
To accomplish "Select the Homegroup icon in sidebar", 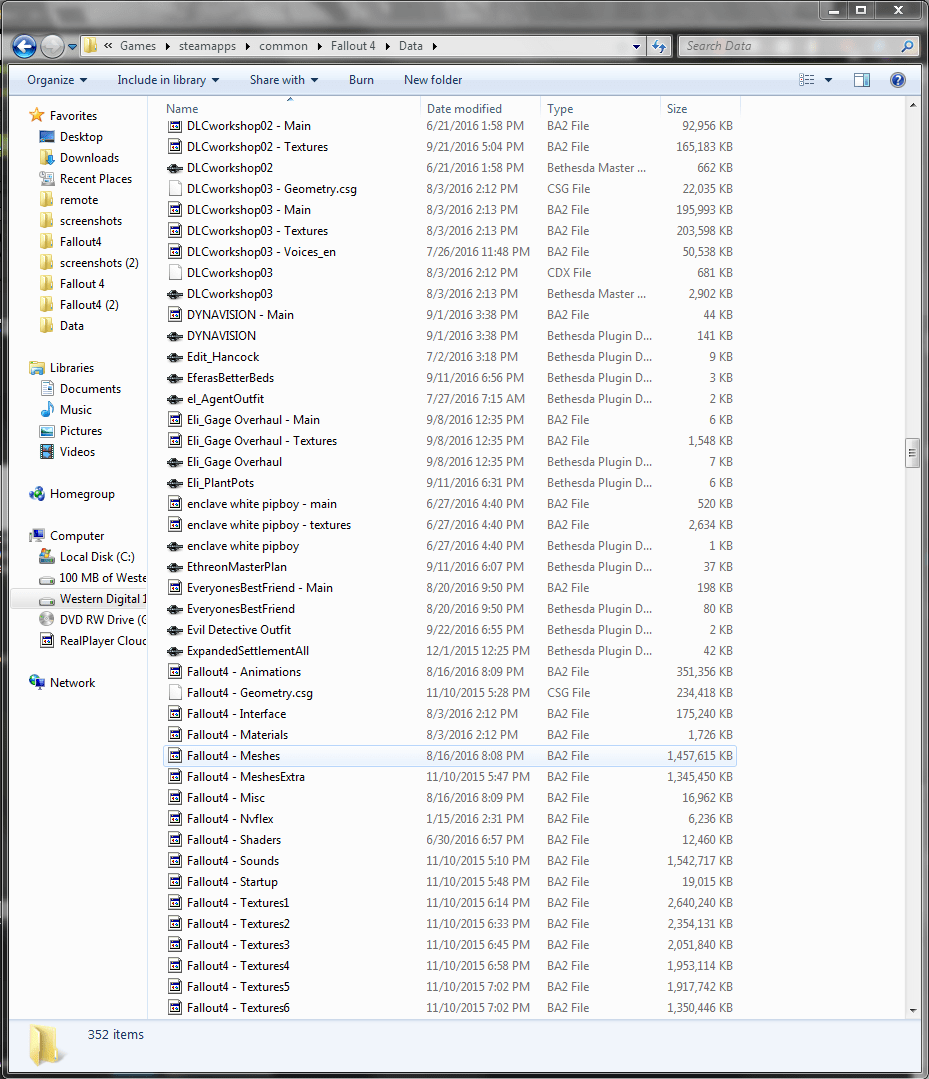I will pyautogui.click(x=38, y=494).
